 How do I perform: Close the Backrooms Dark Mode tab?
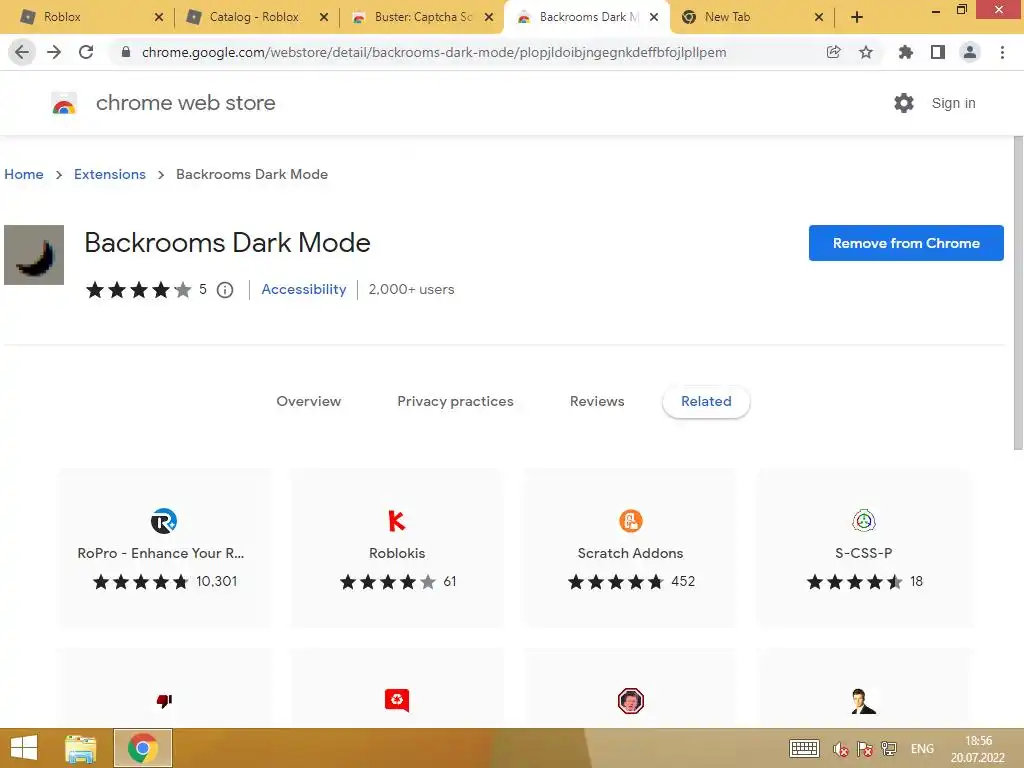[x=654, y=18]
